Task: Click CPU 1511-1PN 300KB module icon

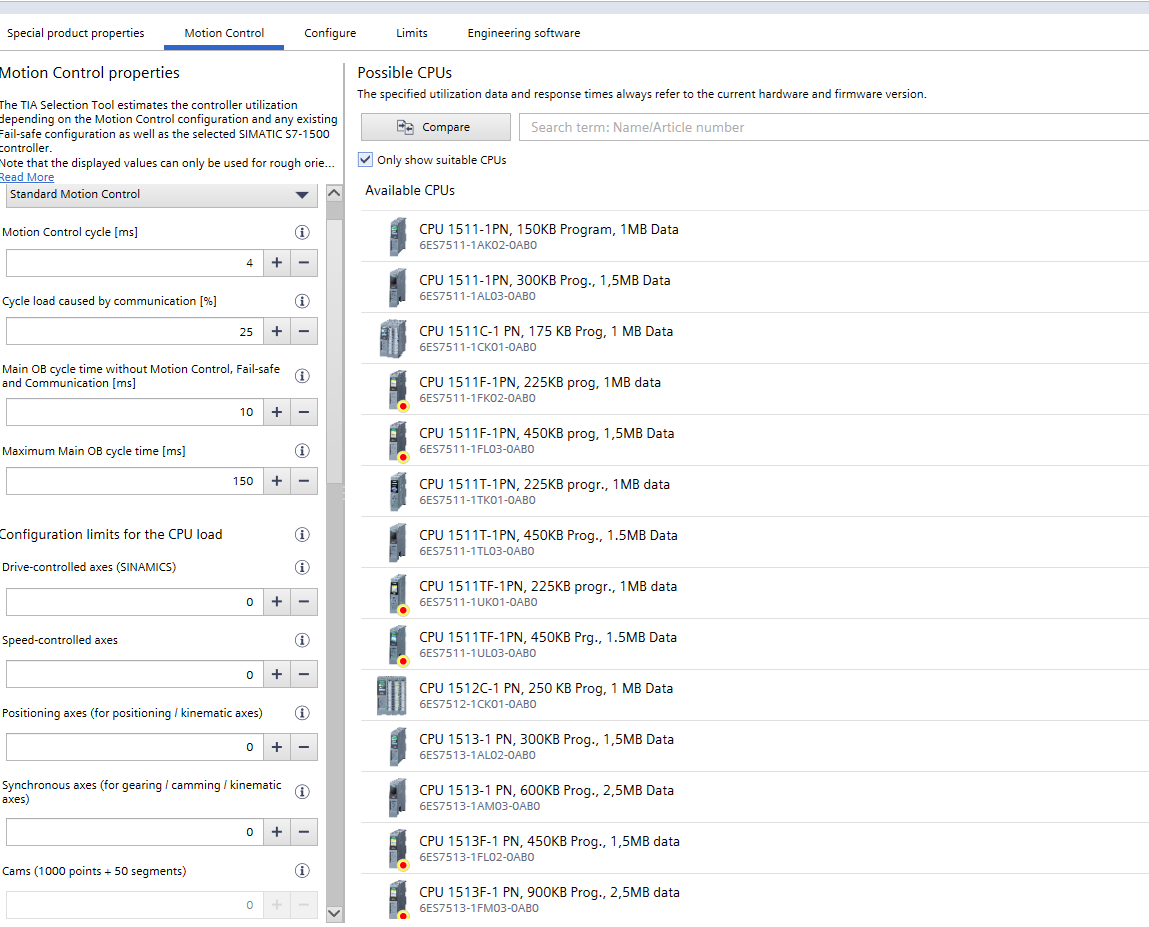Action: (397, 287)
